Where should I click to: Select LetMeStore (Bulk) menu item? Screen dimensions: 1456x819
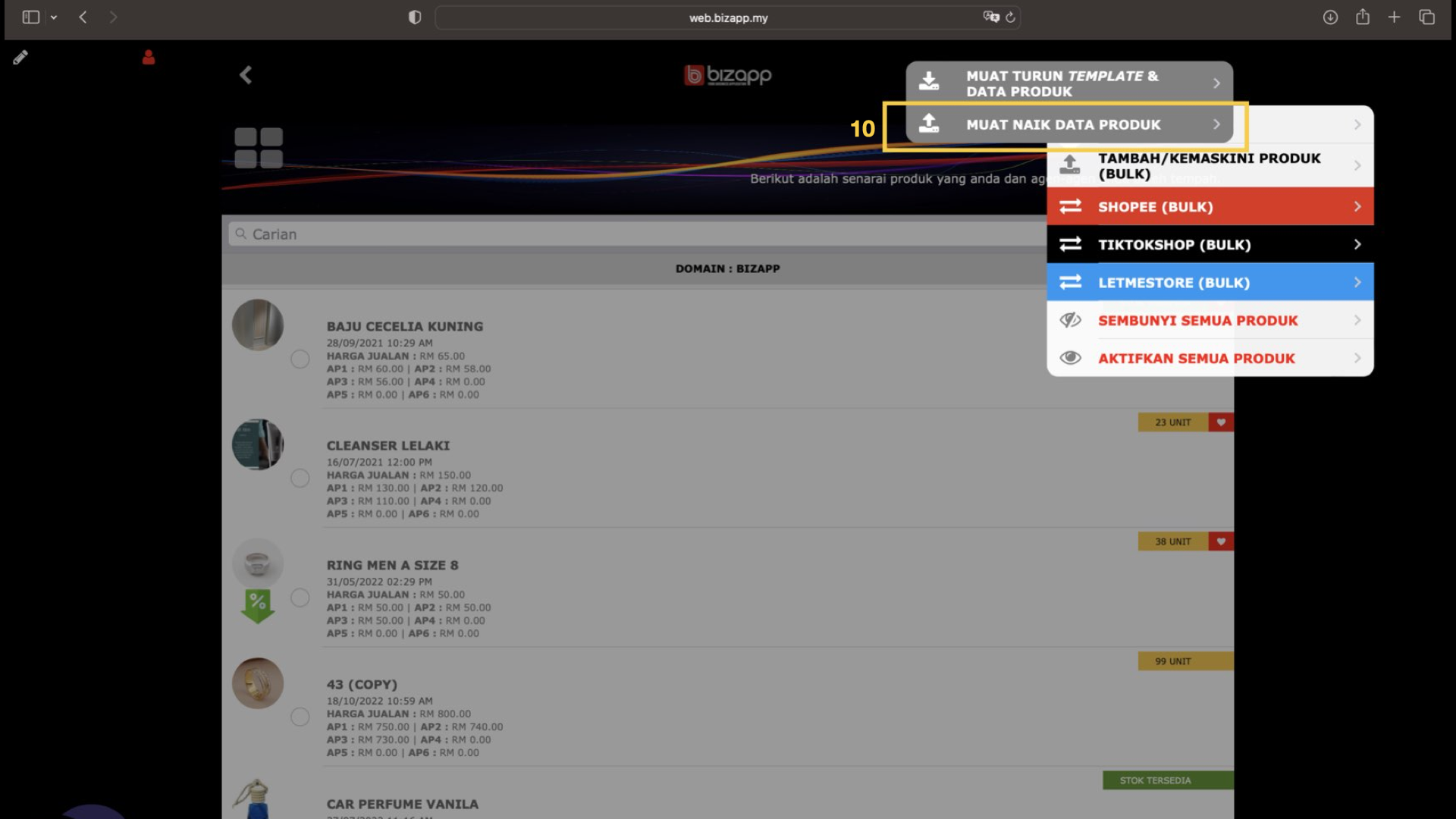[1210, 282]
